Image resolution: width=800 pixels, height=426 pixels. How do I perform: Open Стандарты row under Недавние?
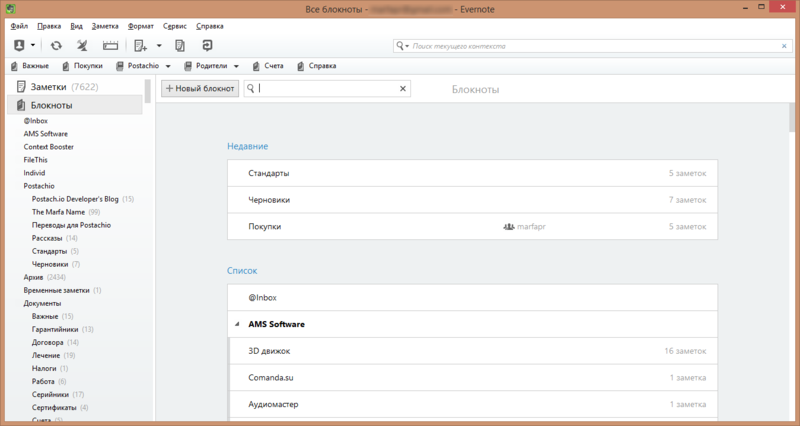click(472, 173)
